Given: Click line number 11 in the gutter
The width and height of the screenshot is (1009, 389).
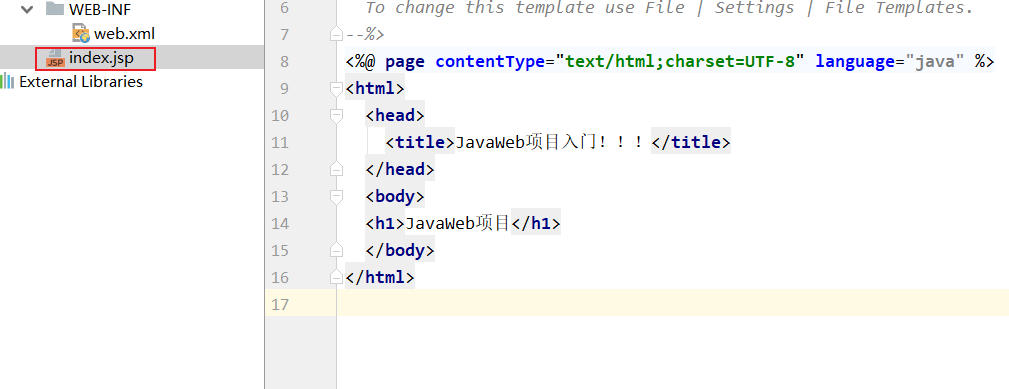Looking at the screenshot, I should click(280, 143).
